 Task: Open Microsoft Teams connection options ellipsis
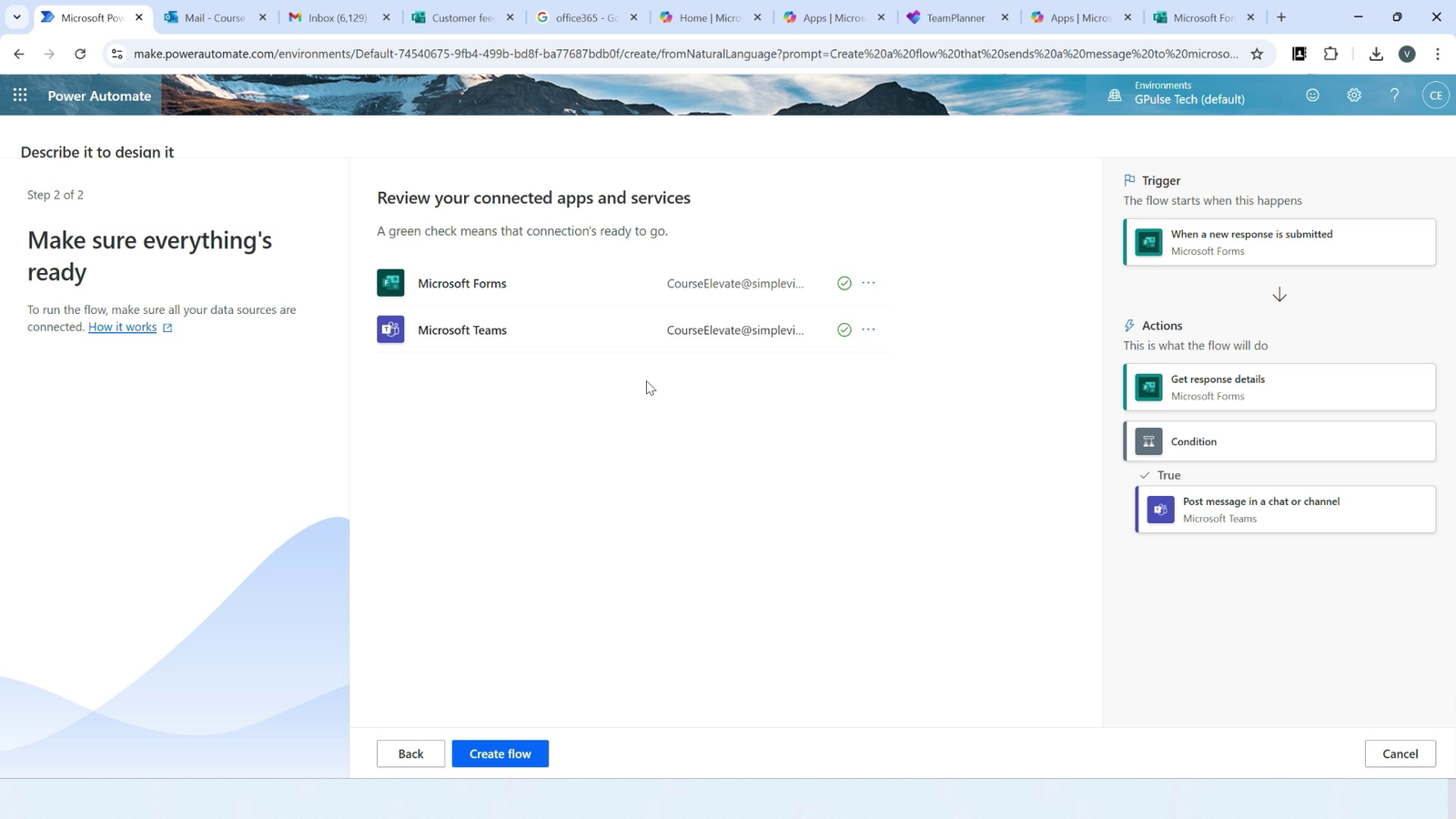point(867,329)
